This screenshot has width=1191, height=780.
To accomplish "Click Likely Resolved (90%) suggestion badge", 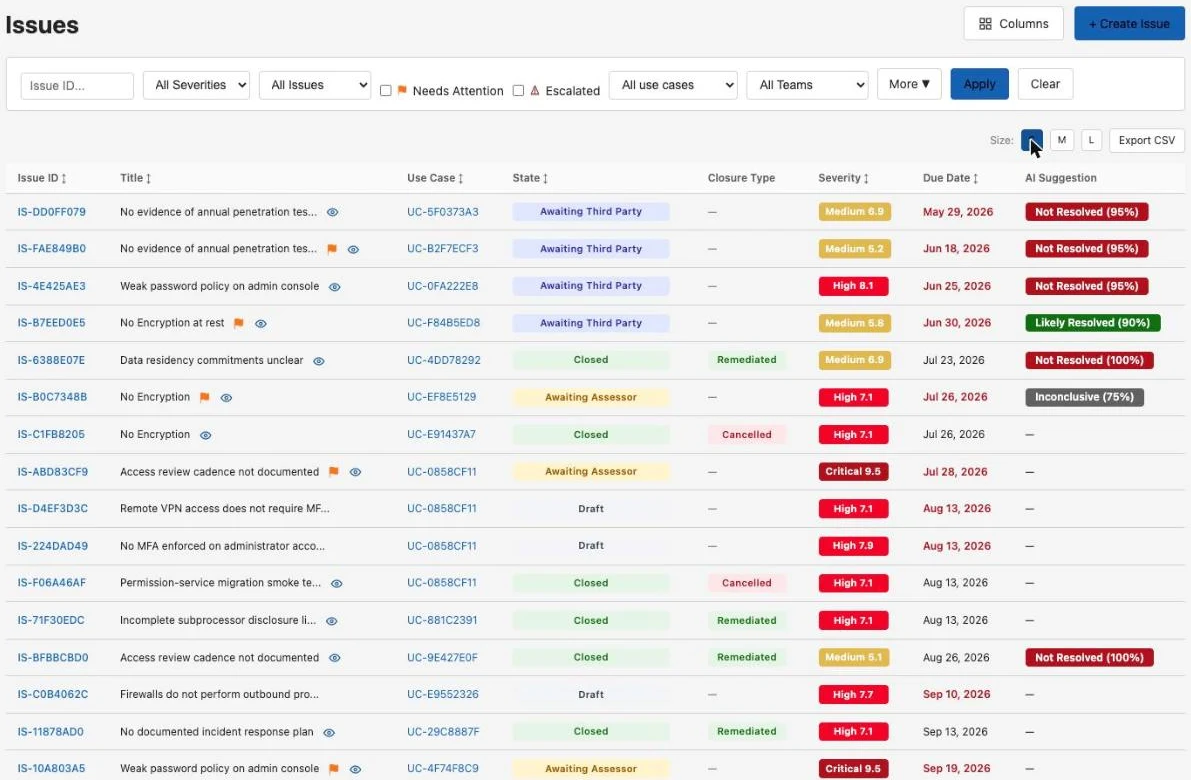I will [x=1092, y=323].
